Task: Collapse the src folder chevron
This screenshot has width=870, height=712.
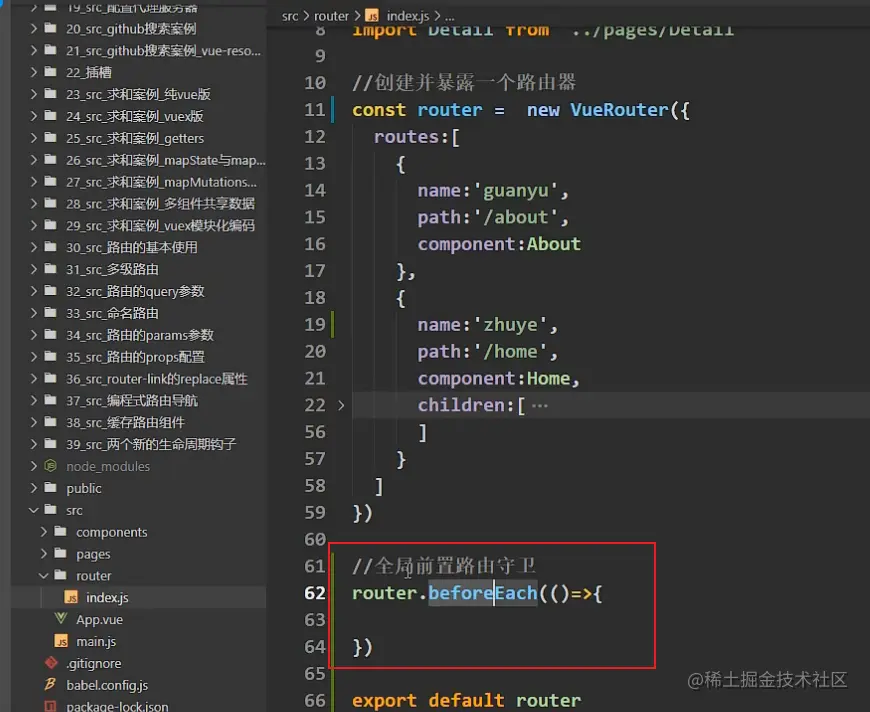Action: point(34,510)
